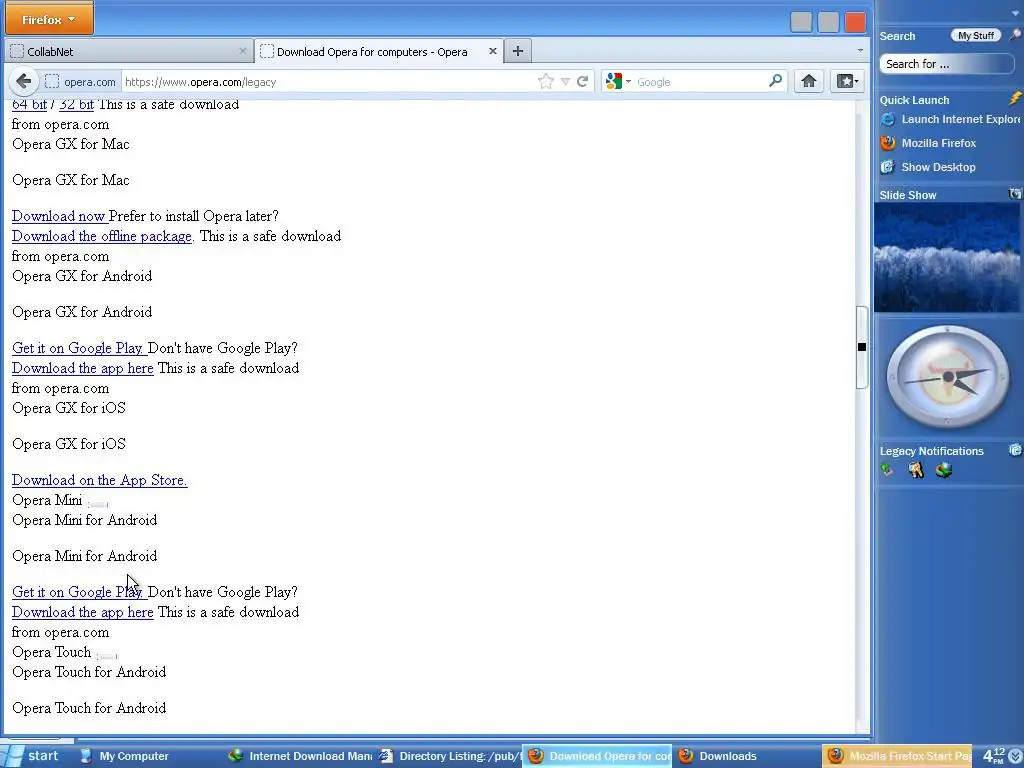Click the Legacy Notifications section title

tap(931, 451)
